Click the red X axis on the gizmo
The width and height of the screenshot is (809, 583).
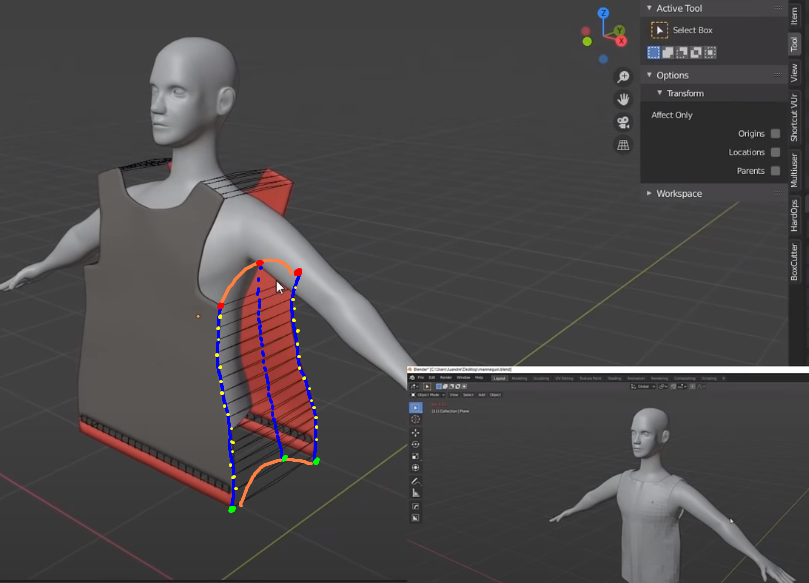pyautogui.click(x=621, y=41)
